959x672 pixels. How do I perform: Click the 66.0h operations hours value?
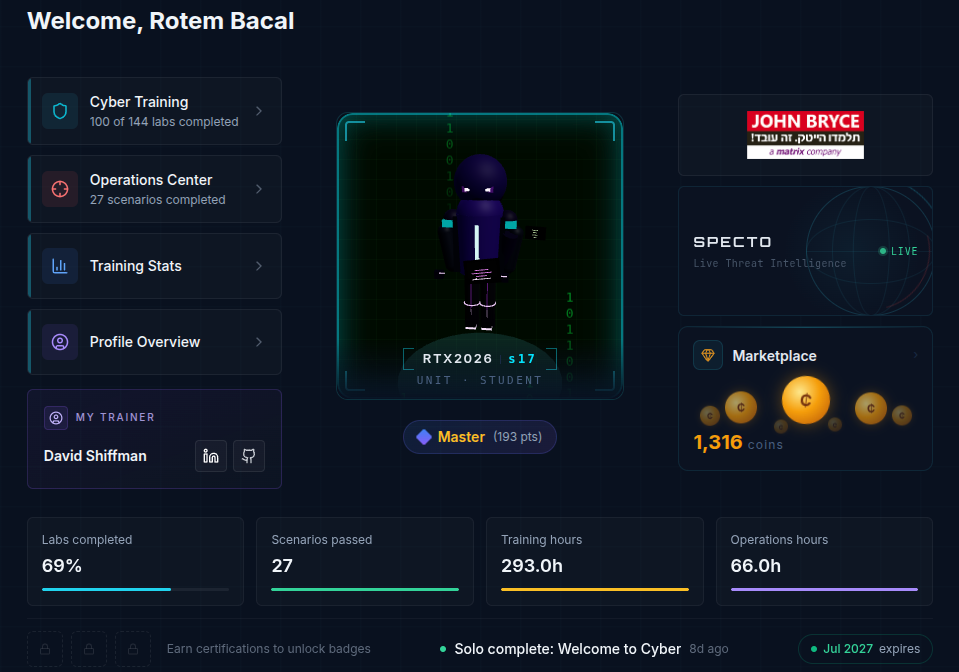point(755,566)
